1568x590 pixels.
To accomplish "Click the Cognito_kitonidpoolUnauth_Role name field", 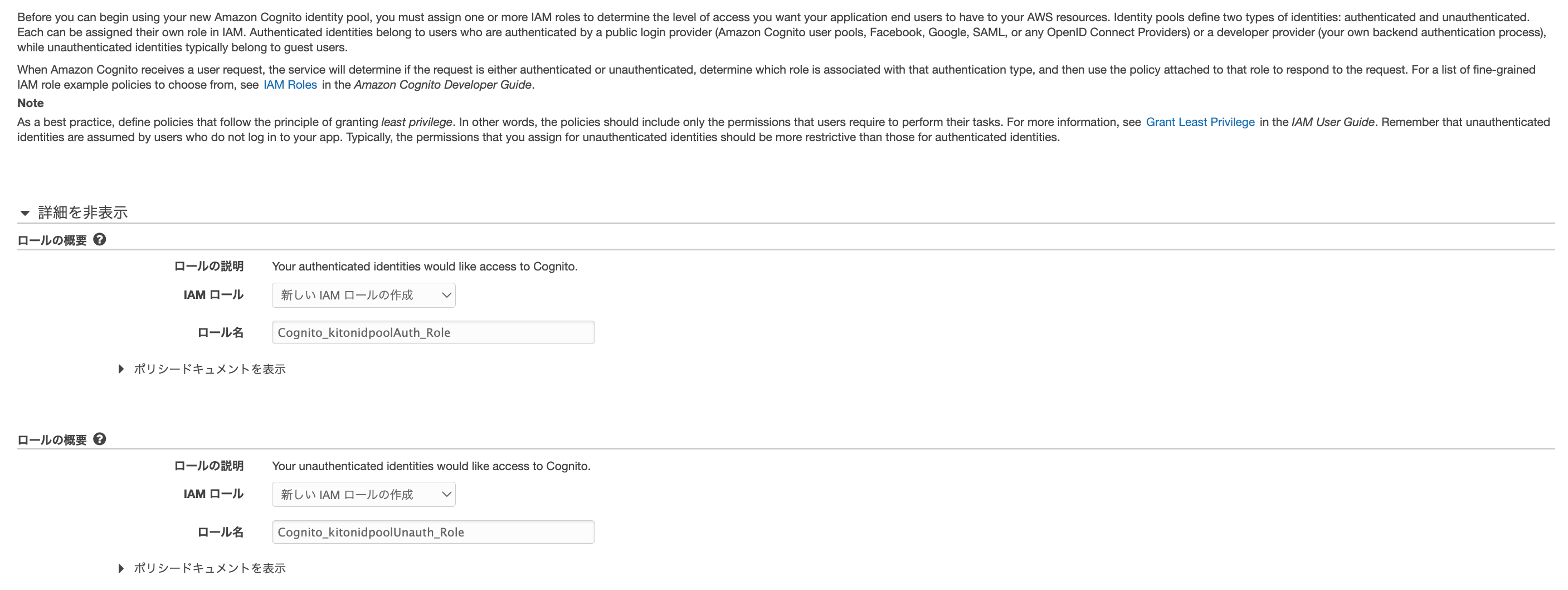I will pos(433,531).
